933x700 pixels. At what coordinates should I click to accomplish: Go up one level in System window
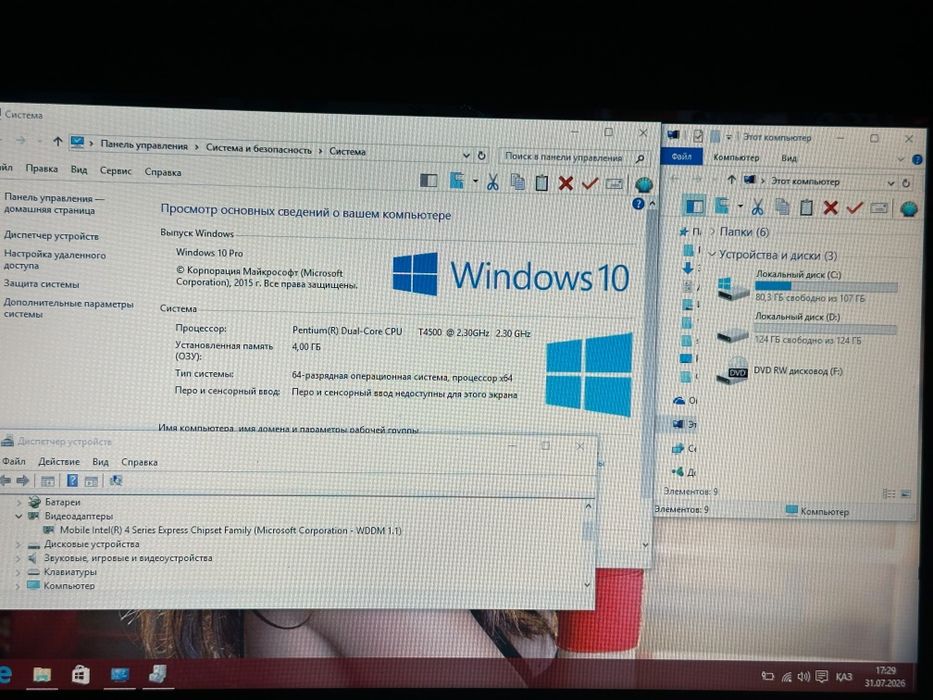pyautogui.click(x=57, y=142)
